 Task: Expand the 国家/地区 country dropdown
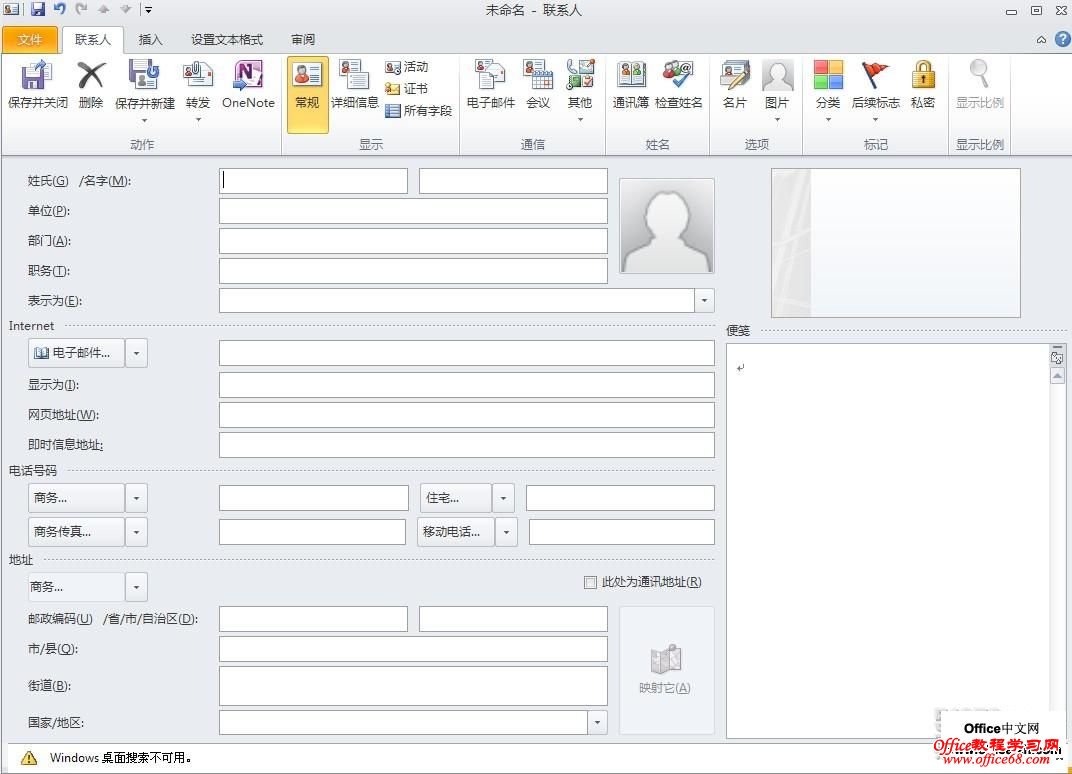tap(597, 720)
